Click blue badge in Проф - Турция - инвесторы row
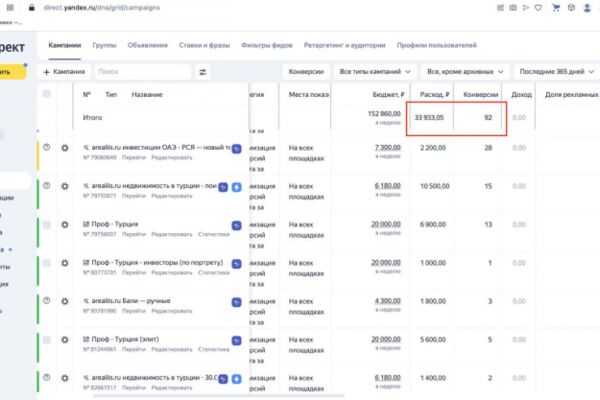The image size is (600, 400). (x=236, y=264)
